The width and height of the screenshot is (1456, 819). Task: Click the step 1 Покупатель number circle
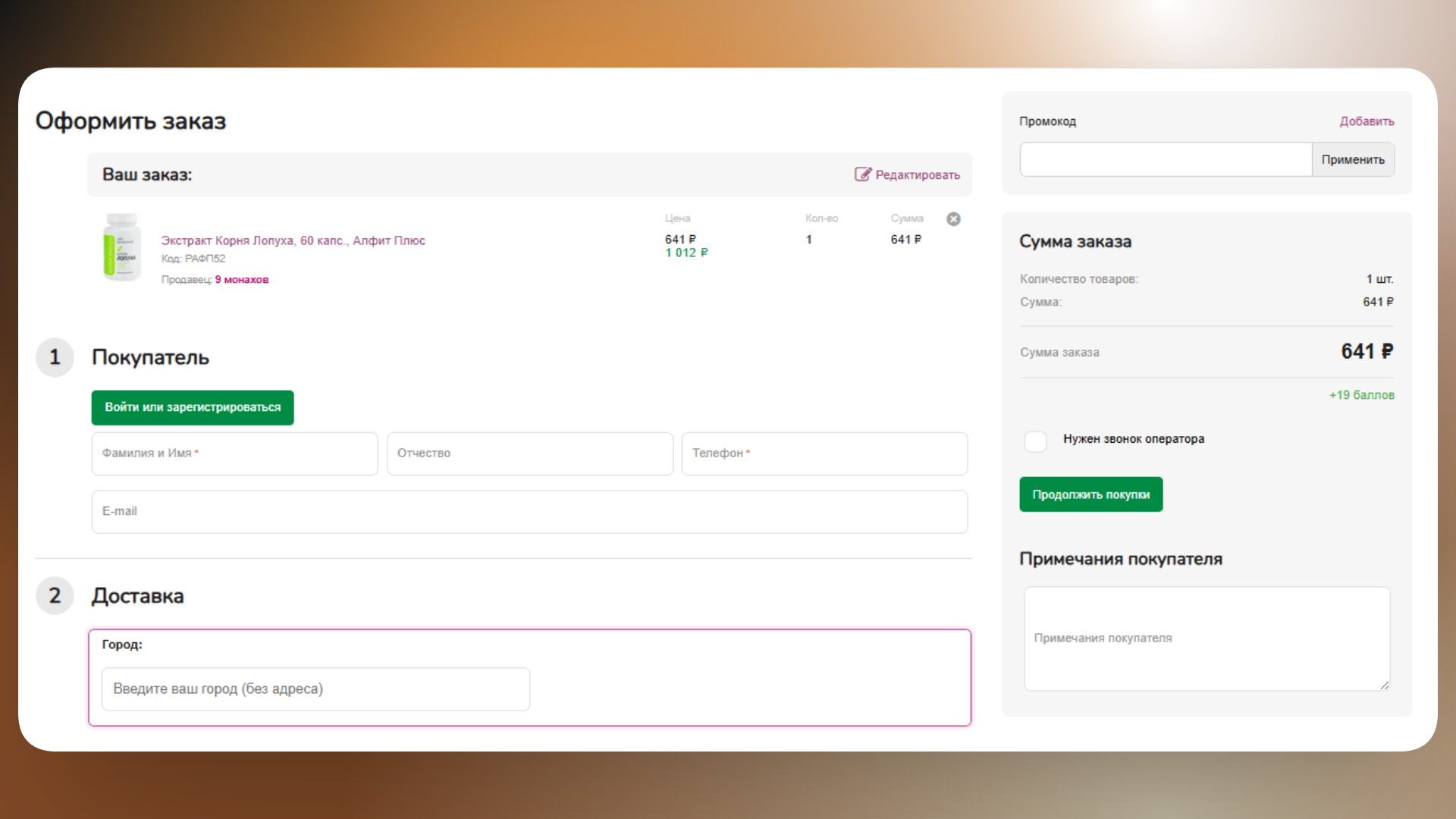(55, 357)
